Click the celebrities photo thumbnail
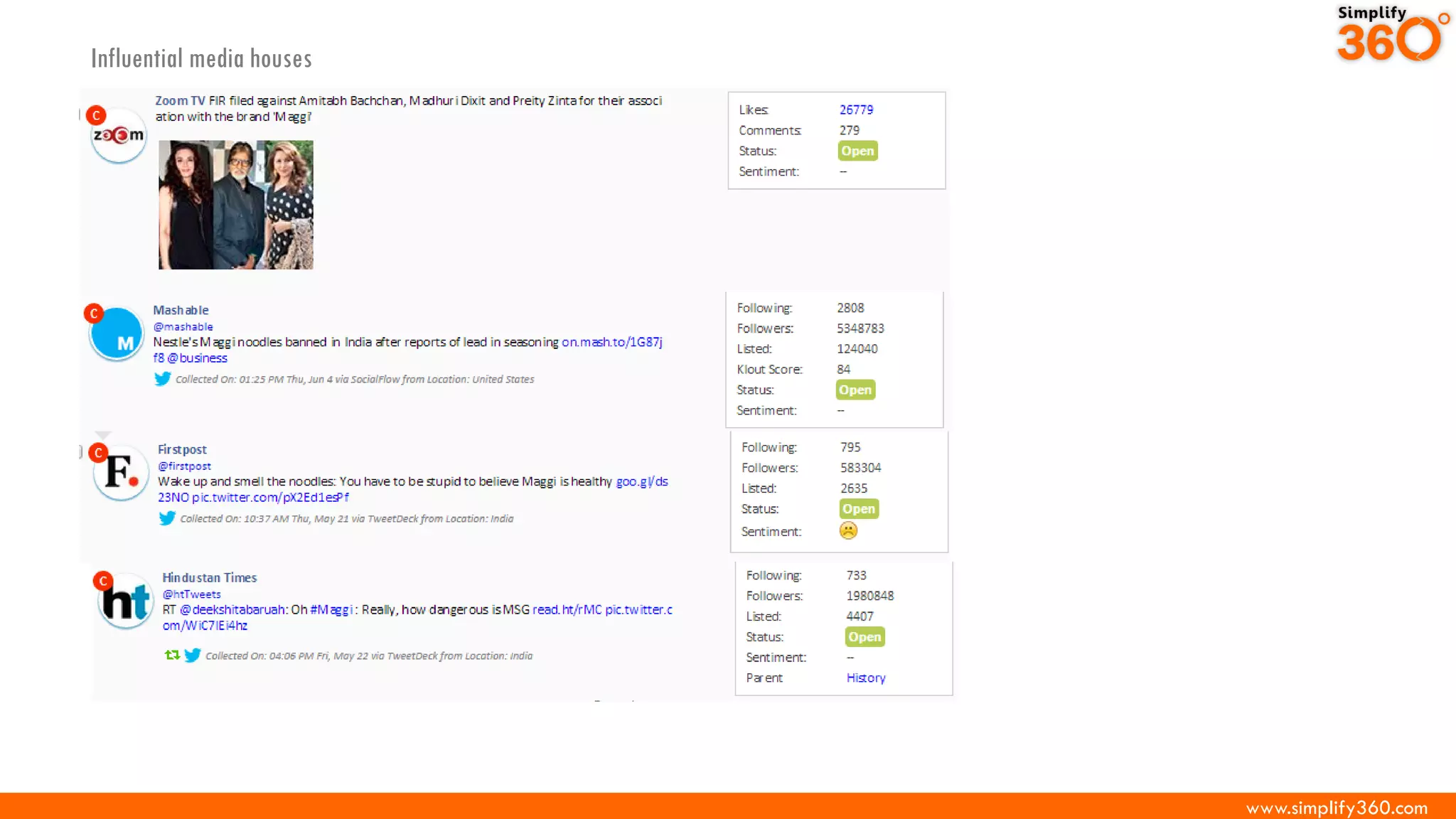Image resolution: width=1456 pixels, height=819 pixels. (235, 205)
